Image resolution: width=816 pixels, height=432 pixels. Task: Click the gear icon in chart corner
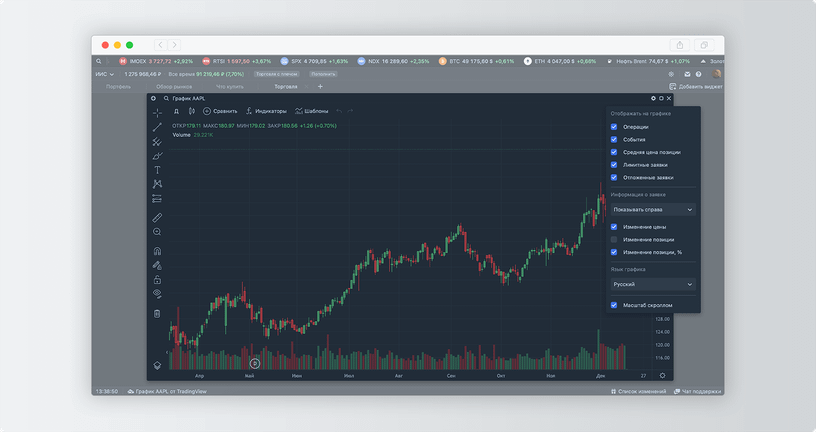[653, 98]
